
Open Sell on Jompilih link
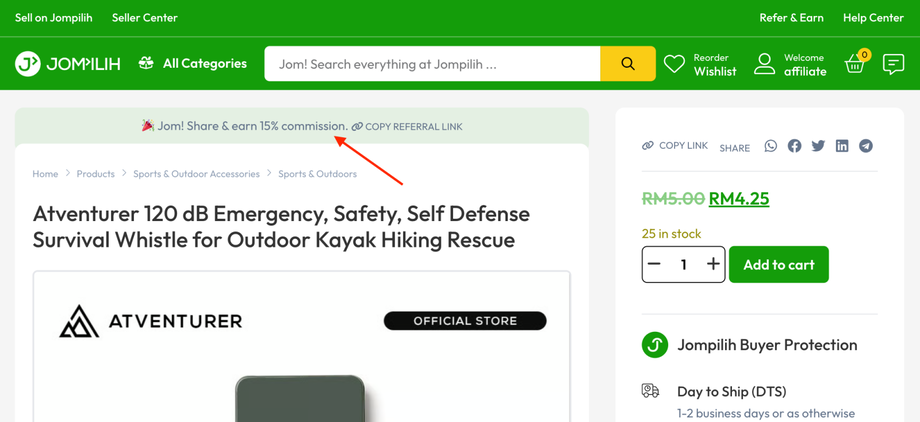point(53,18)
